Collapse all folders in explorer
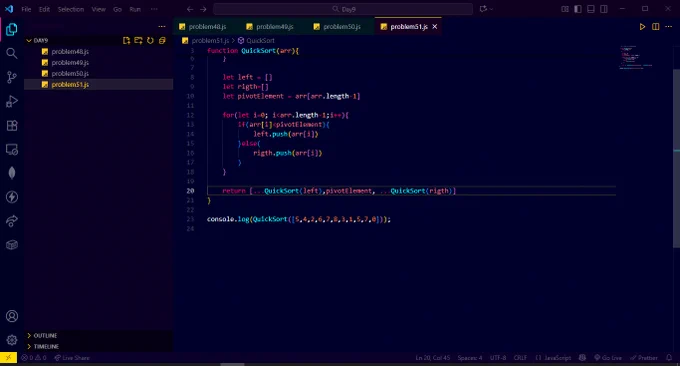This screenshot has height=366, width=680. (162, 40)
